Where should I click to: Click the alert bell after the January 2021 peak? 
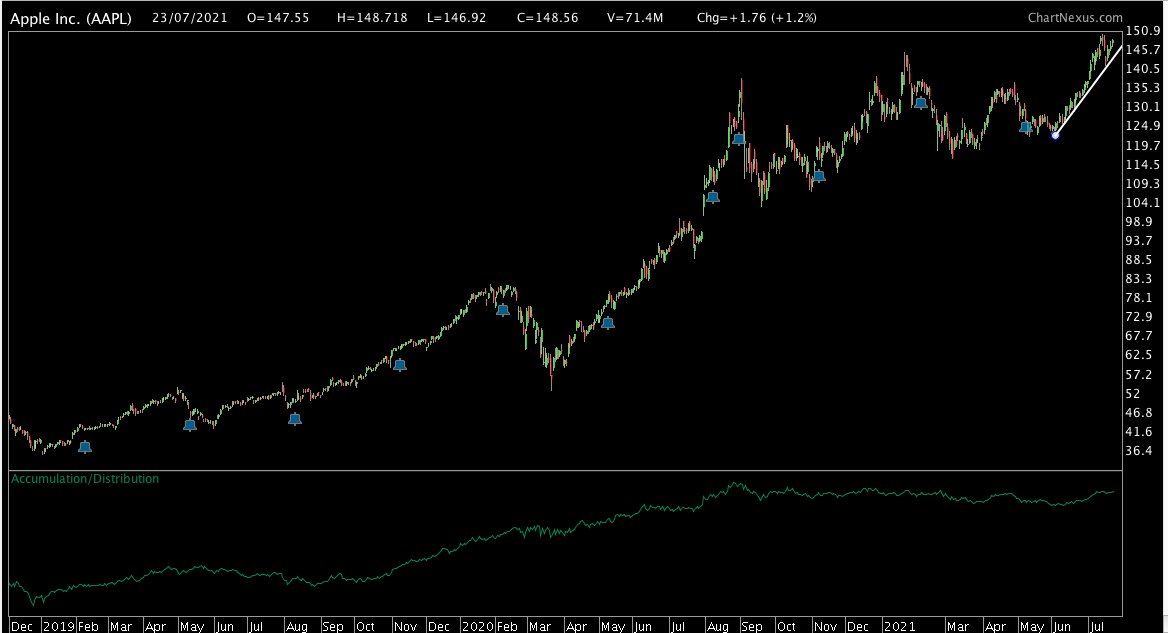pos(921,103)
